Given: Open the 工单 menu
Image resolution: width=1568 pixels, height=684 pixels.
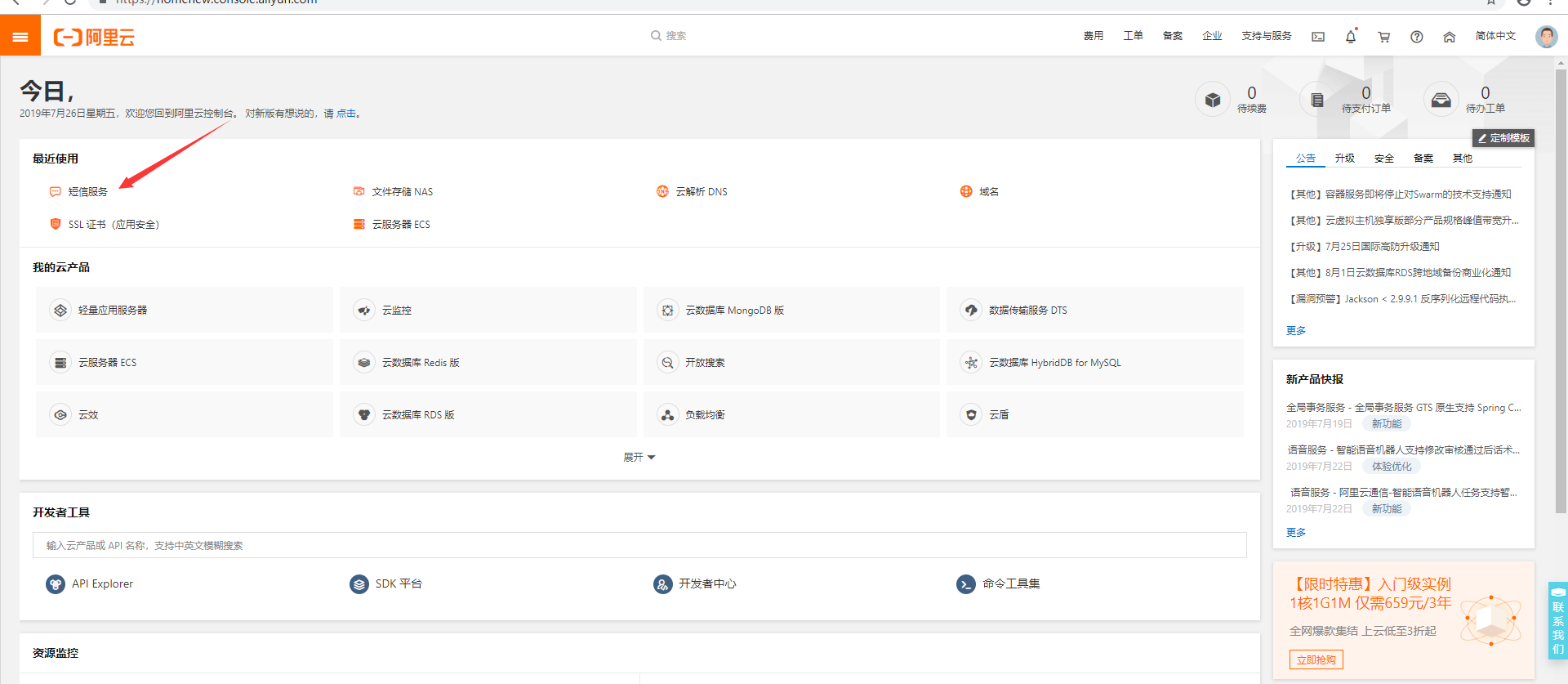Looking at the screenshot, I should pos(1134,36).
